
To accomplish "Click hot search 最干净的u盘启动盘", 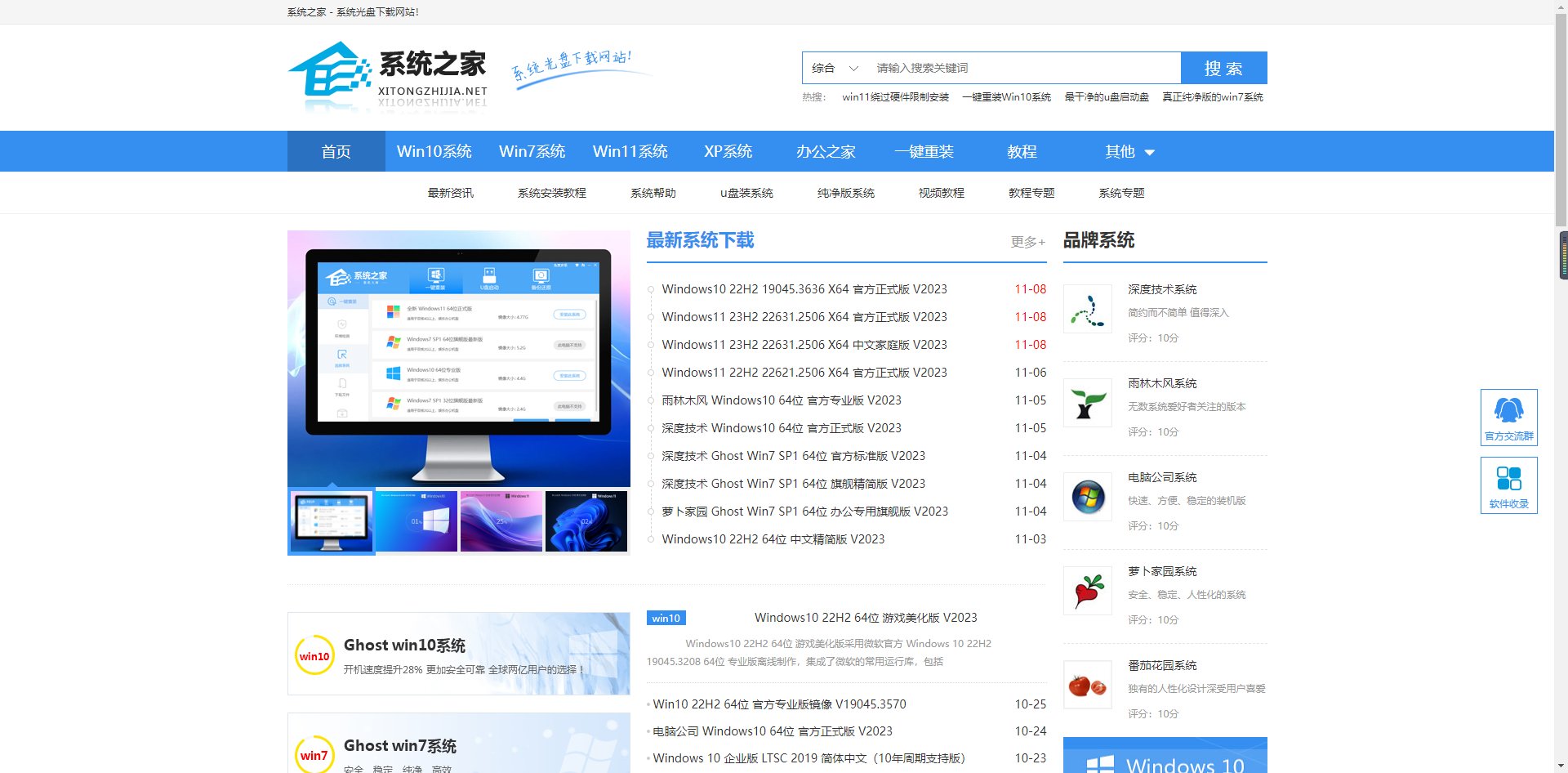I will 1107,97.
